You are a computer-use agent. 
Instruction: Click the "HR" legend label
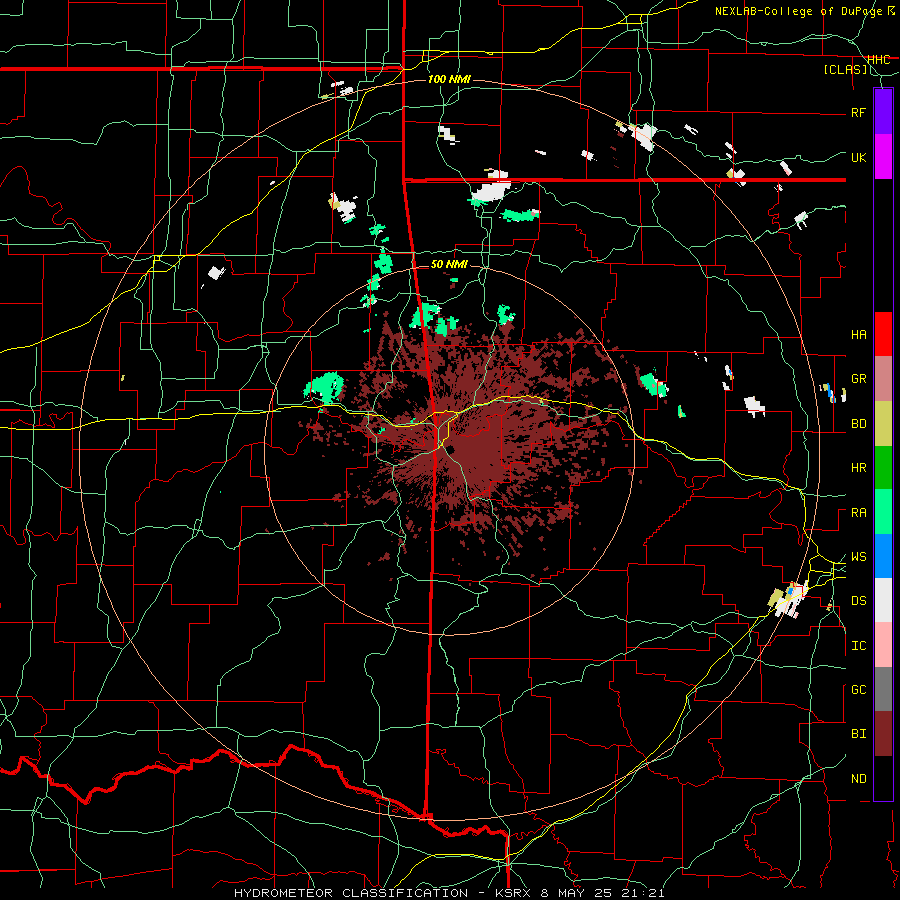pos(858,468)
